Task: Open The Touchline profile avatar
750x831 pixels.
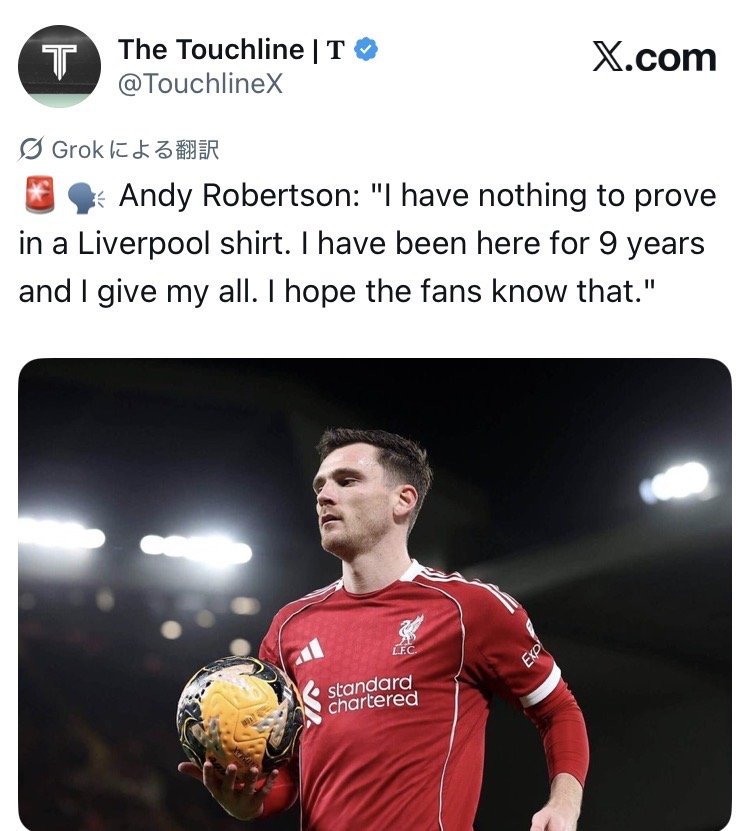Action: tap(59, 66)
